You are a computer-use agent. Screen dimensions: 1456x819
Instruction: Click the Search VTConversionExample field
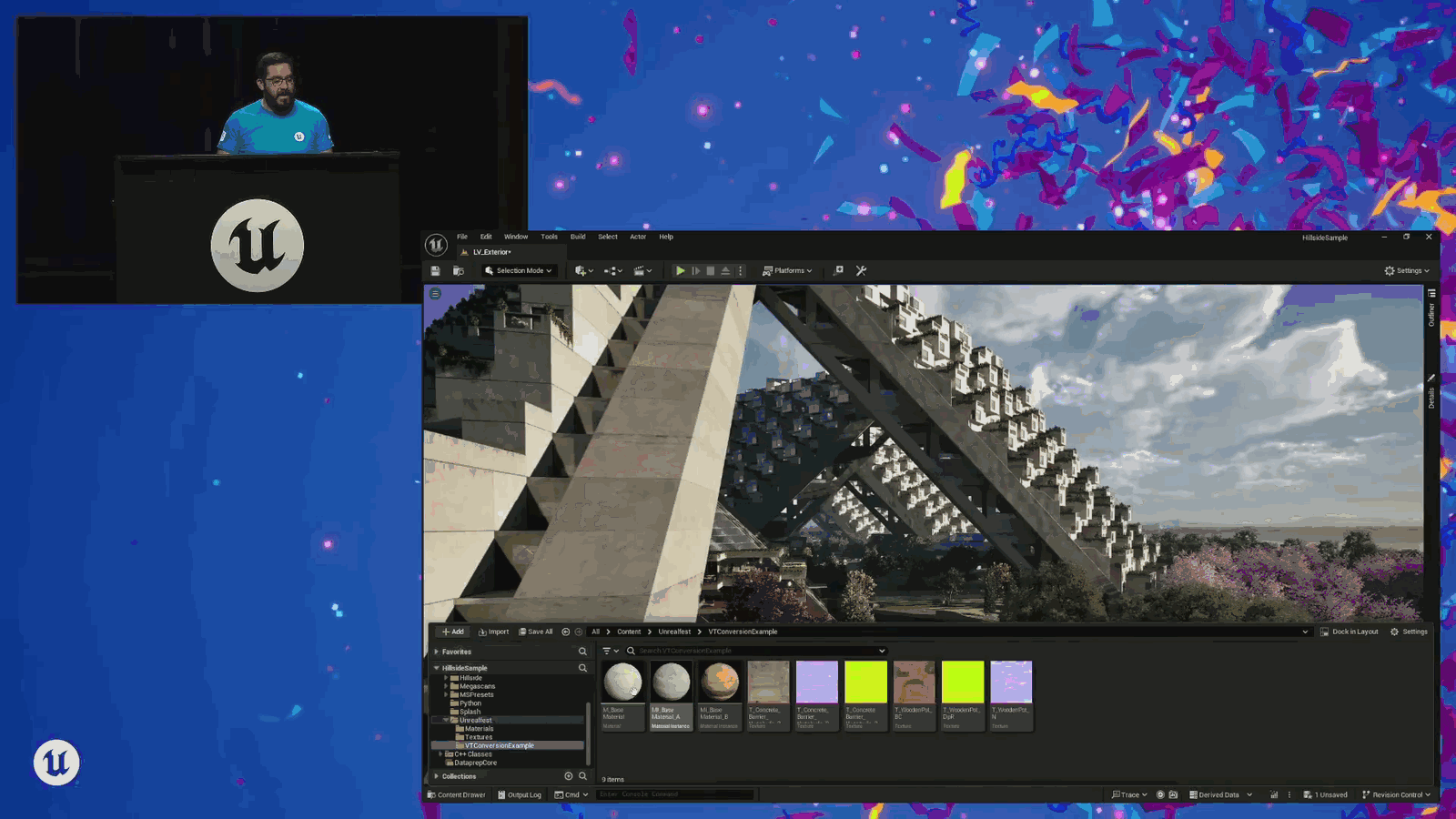(x=755, y=651)
